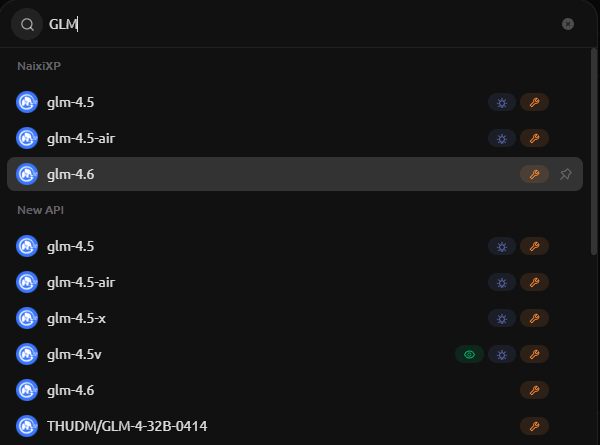The width and height of the screenshot is (600, 445).
Task: Click reasoning badge on glm-4.5v row
Action: [x=502, y=354]
